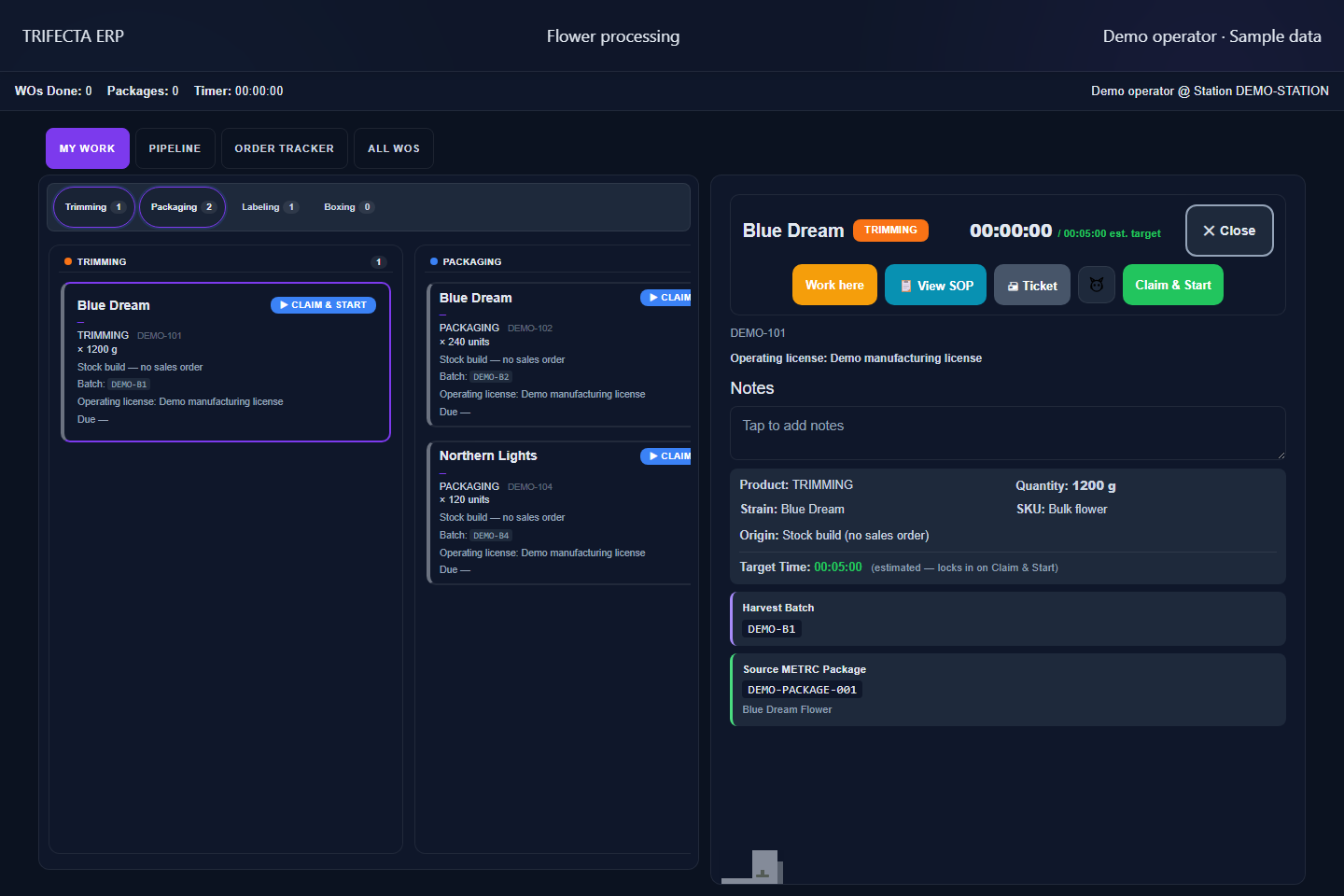The image size is (1344, 896).
Task: Claim the Northern Lights packaging card
Action: click(665, 456)
